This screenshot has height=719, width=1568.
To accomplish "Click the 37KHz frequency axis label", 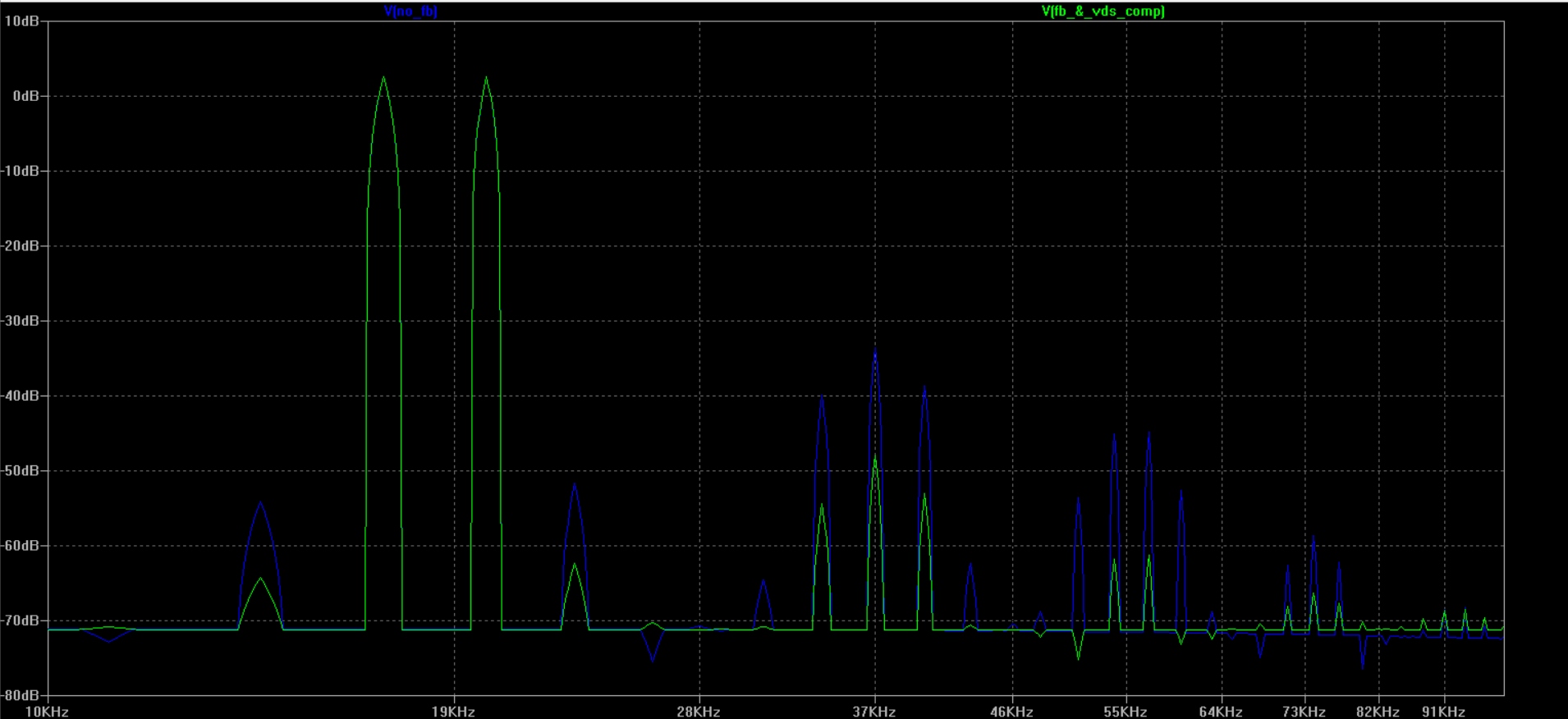I will 874,712.
